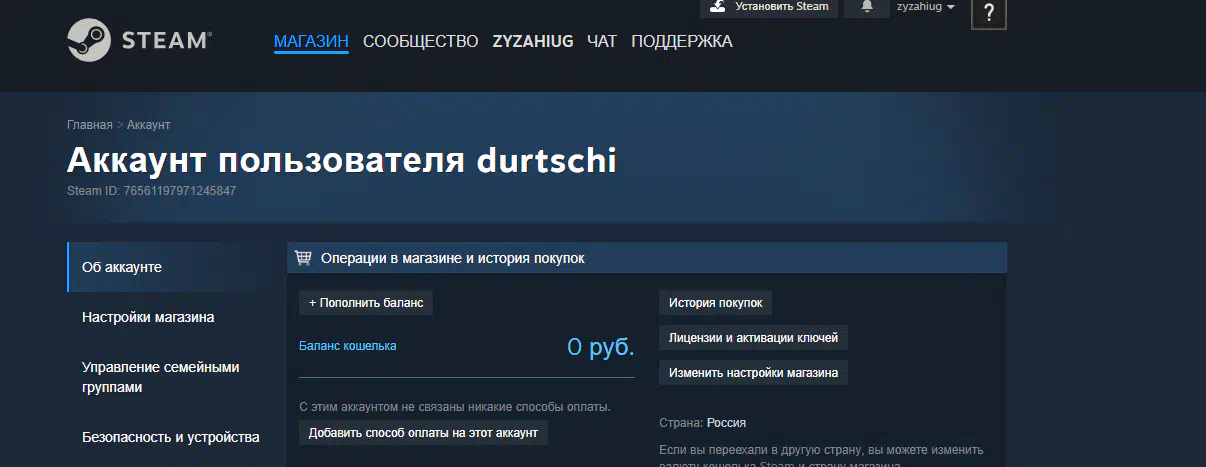Image resolution: width=1206 pixels, height=467 pixels.
Task: Follow the Главная breadcrumb link
Action: 90,125
